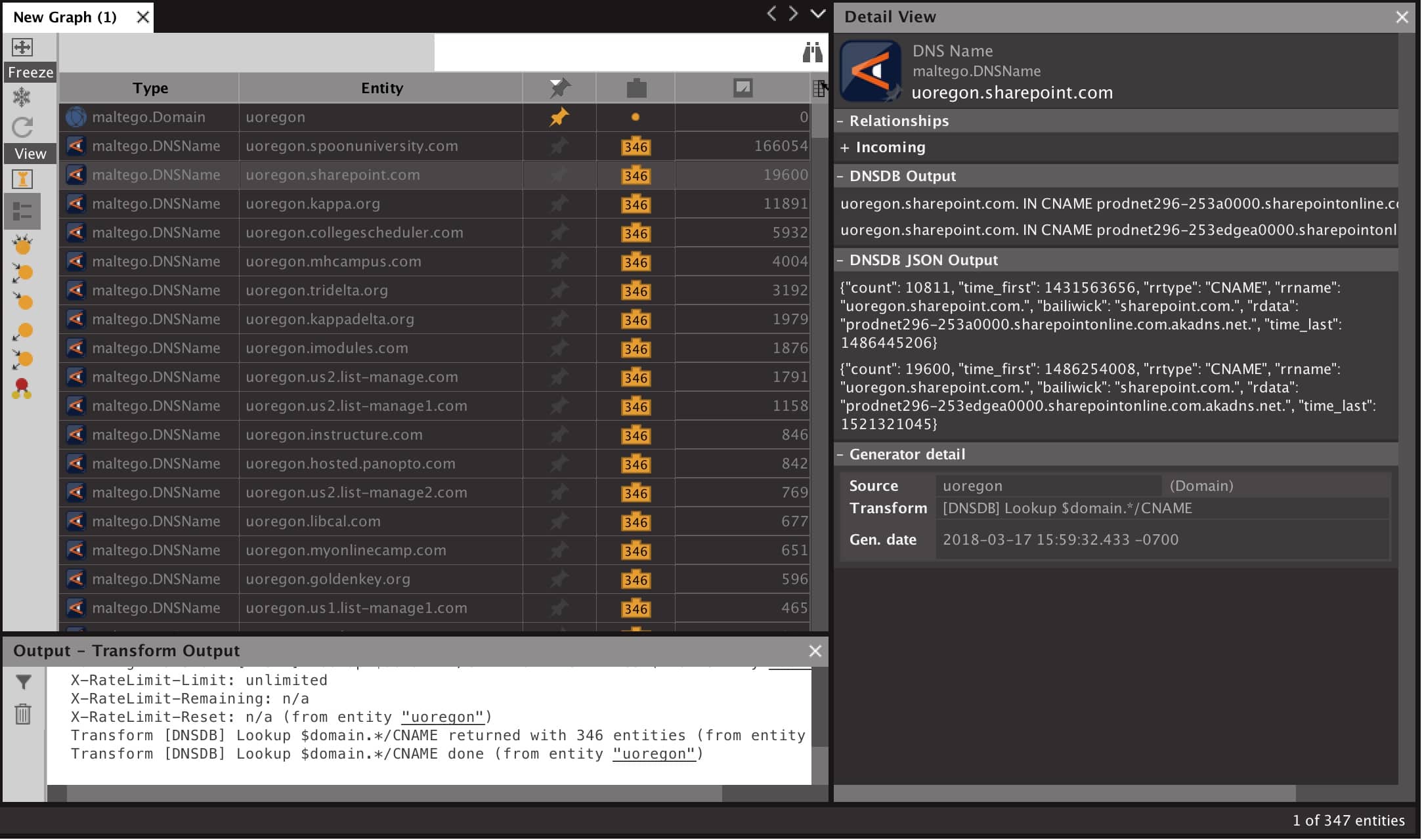Click the Source field value uoregon

click(1048, 486)
